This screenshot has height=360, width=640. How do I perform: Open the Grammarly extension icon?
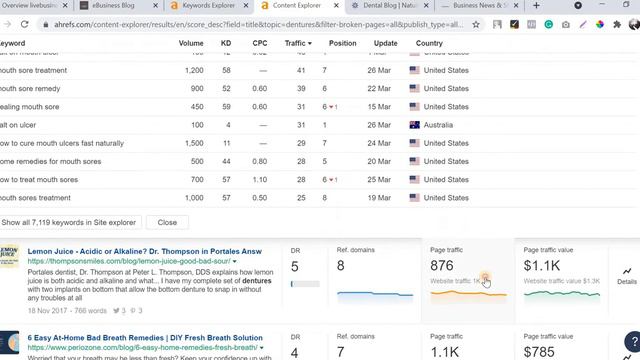coord(549,24)
